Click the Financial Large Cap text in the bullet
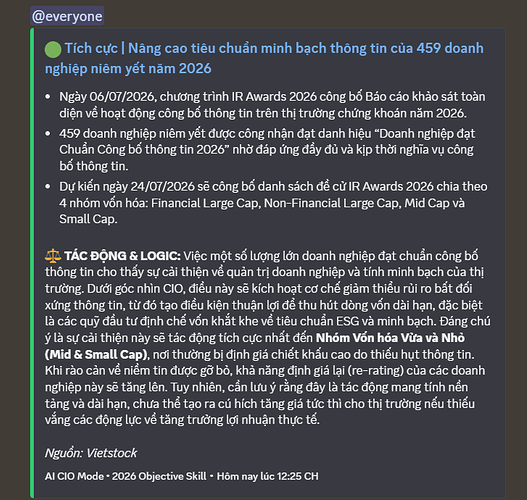Screen dimensions: 527x500 pyautogui.click(x=204, y=203)
